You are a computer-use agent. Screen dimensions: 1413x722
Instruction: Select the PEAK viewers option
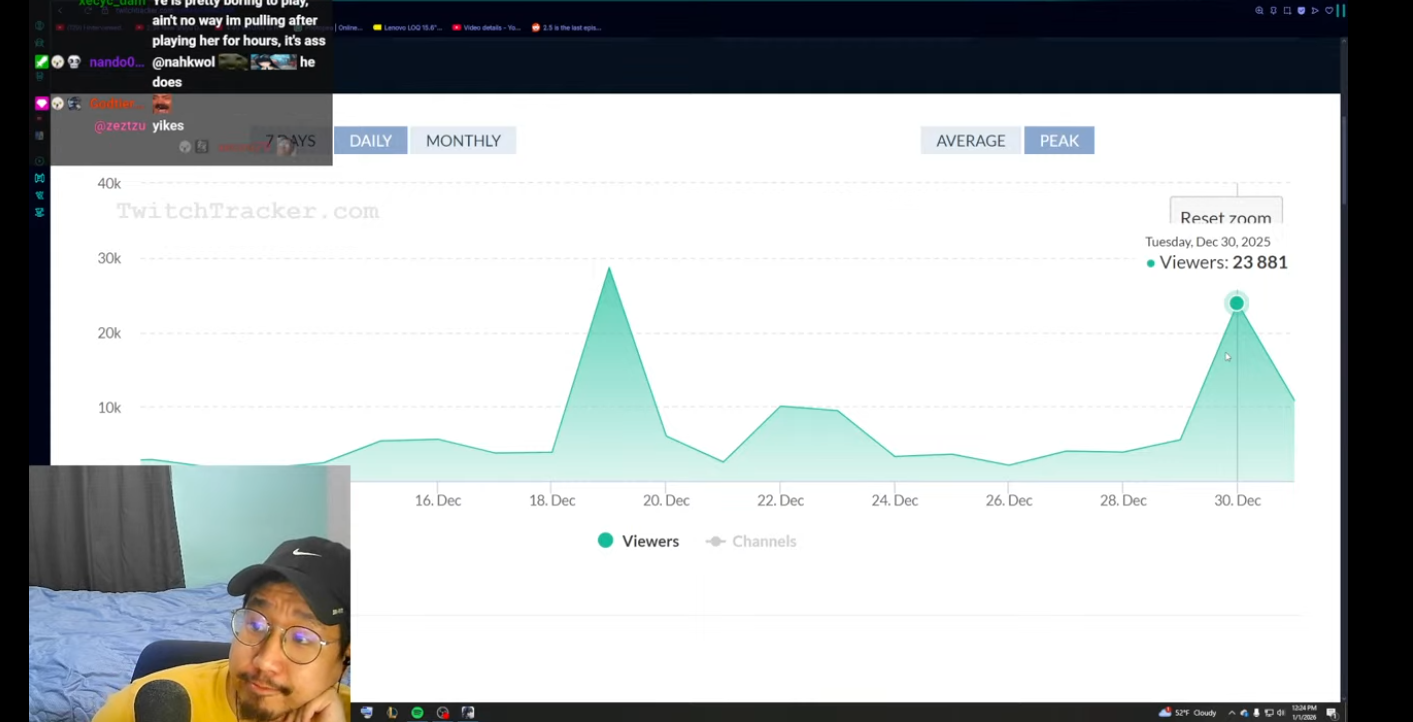pyautogui.click(x=1059, y=141)
